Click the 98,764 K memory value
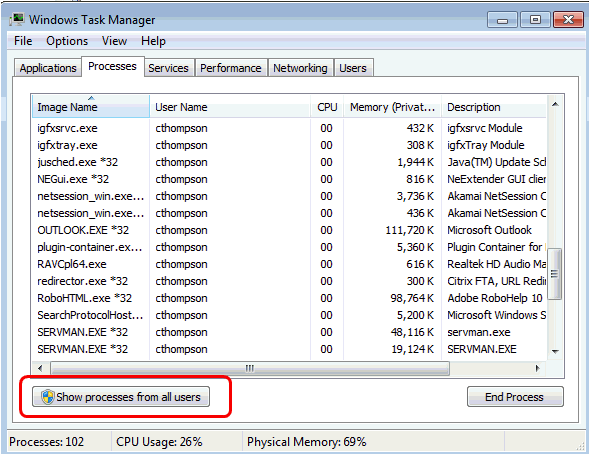589x454 pixels. tap(412, 298)
